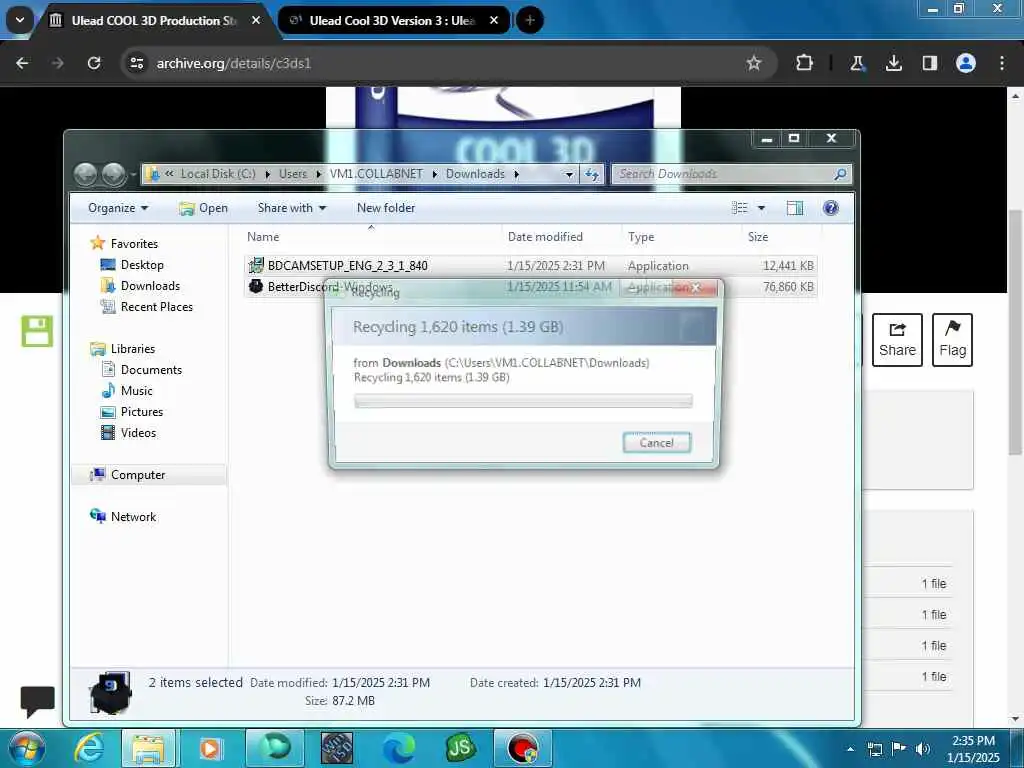The height and width of the screenshot is (768, 1024).
Task: Select Libraries in the navigation pane
Action: tap(133, 349)
